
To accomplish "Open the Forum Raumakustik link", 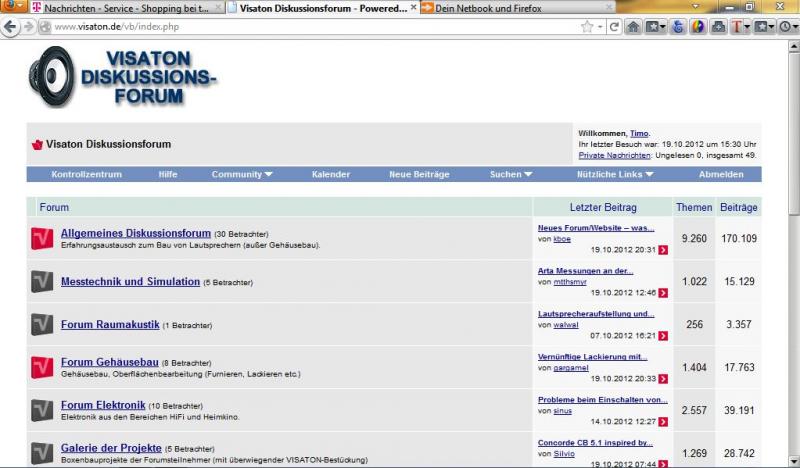I will 110,325.
